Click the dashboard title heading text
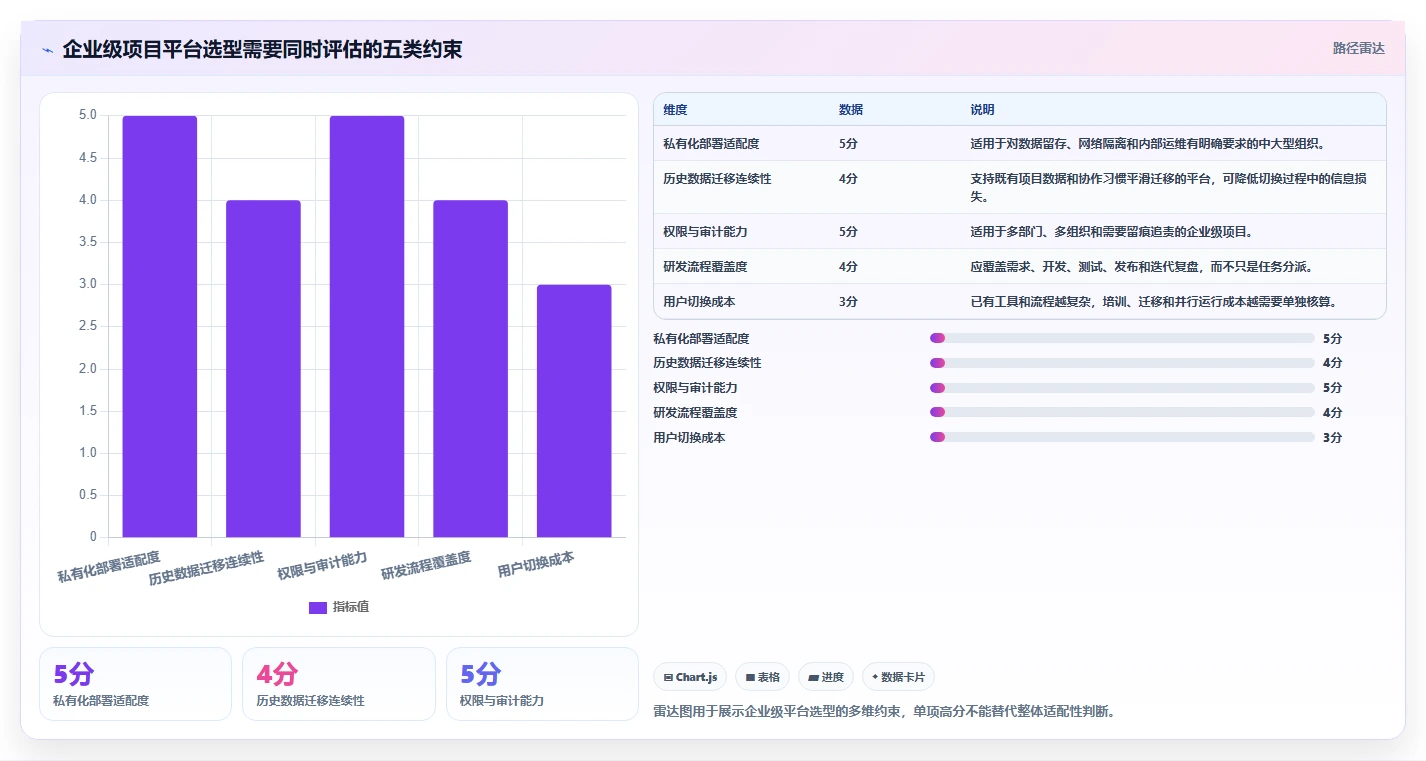The image size is (1426, 761). pyautogui.click(x=262, y=49)
